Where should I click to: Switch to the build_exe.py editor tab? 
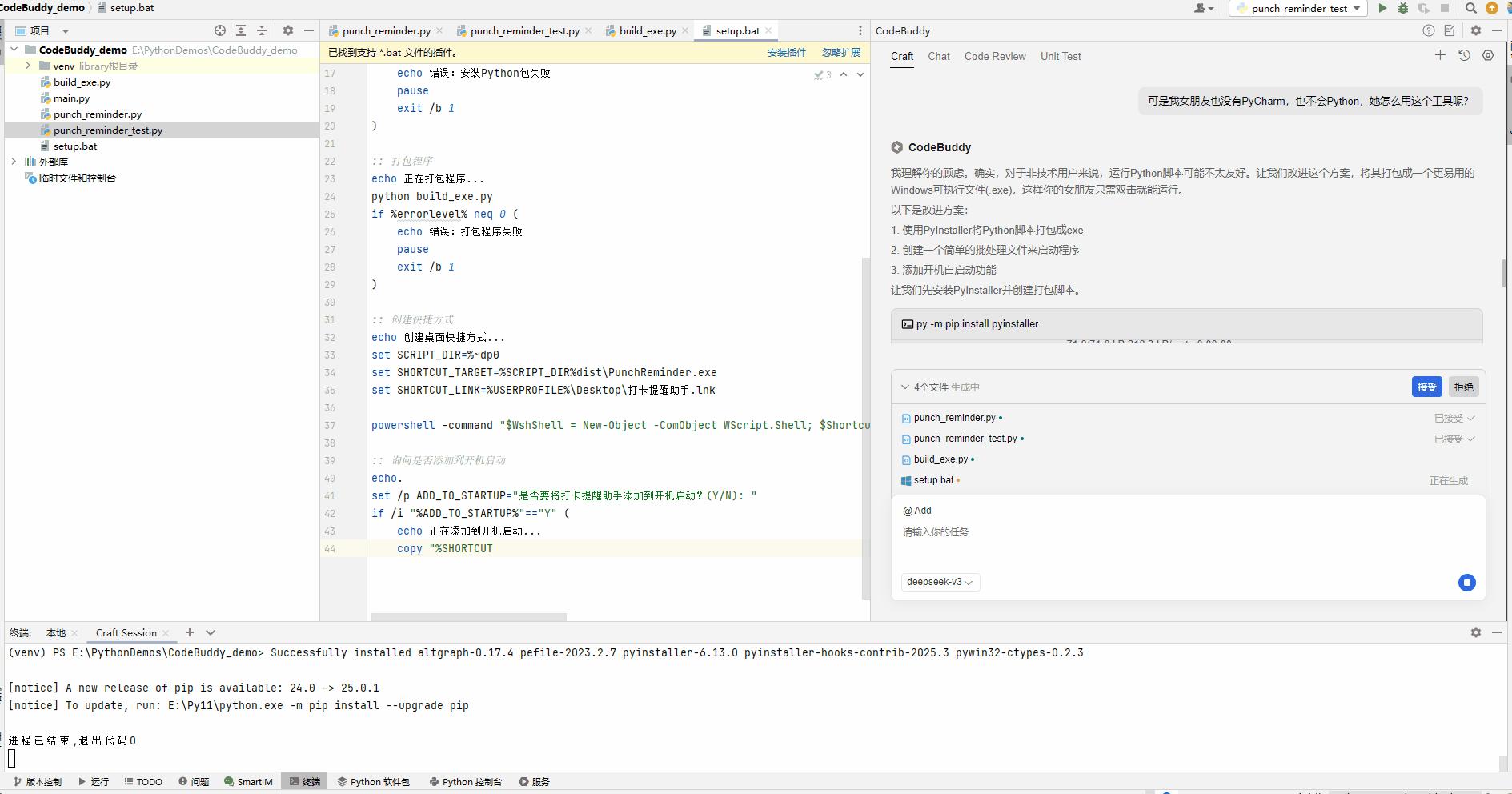647,30
